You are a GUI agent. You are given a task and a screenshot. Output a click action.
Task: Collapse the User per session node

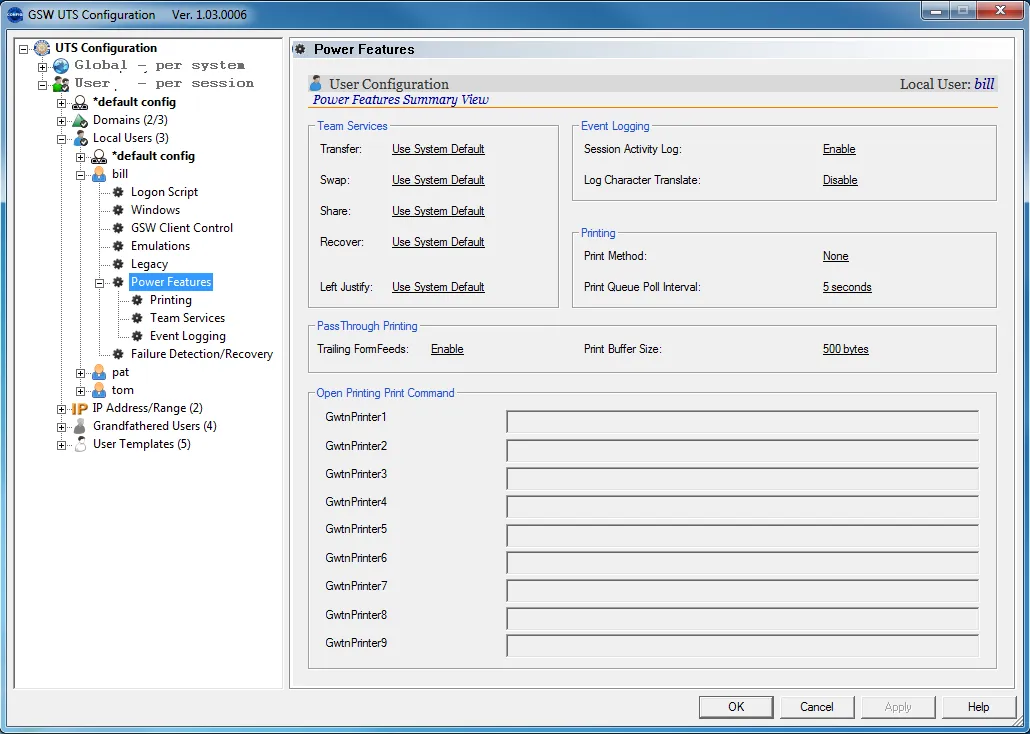tap(43, 85)
